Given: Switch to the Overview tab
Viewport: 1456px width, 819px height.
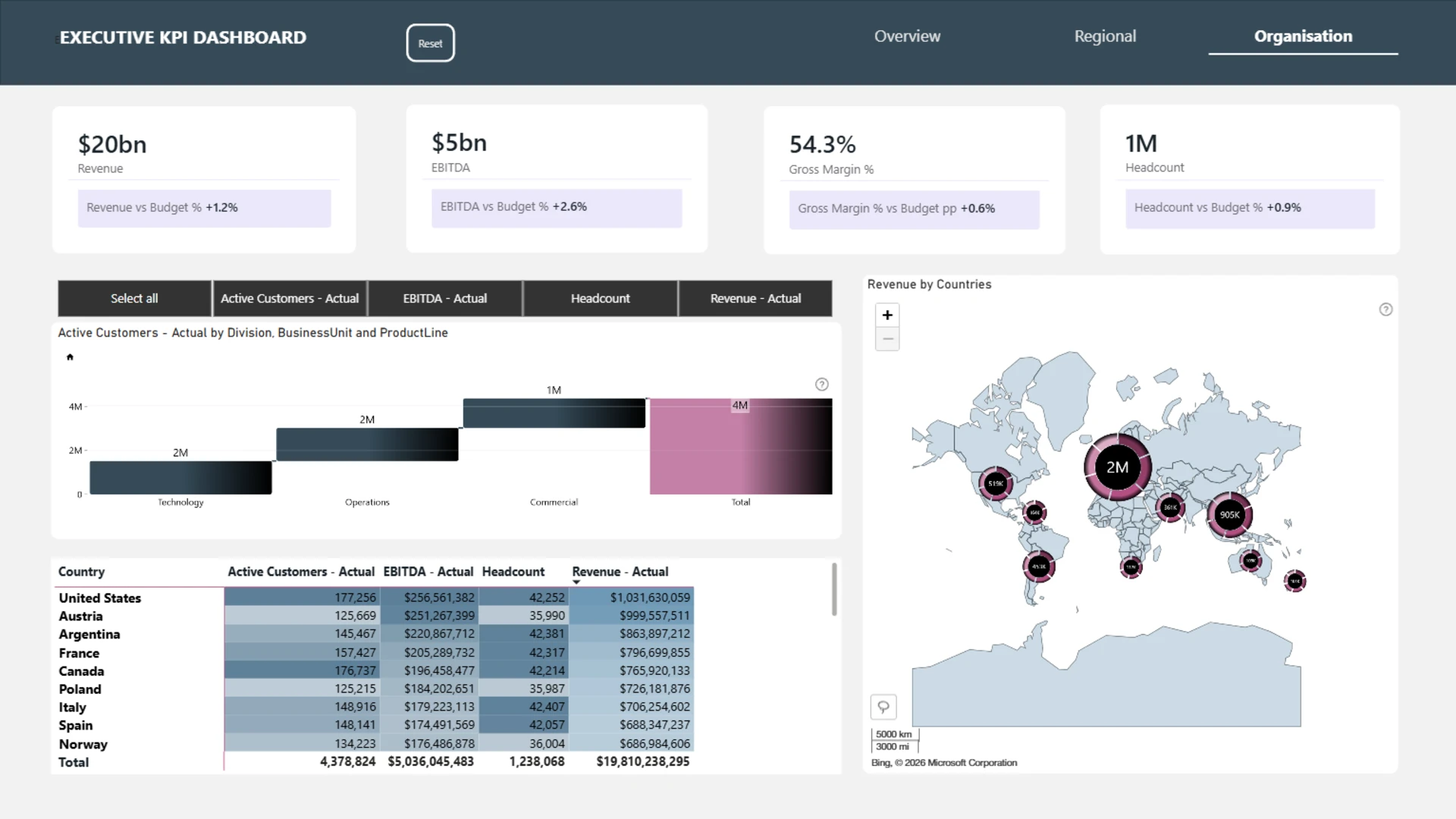Looking at the screenshot, I should pyautogui.click(x=907, y=36).
